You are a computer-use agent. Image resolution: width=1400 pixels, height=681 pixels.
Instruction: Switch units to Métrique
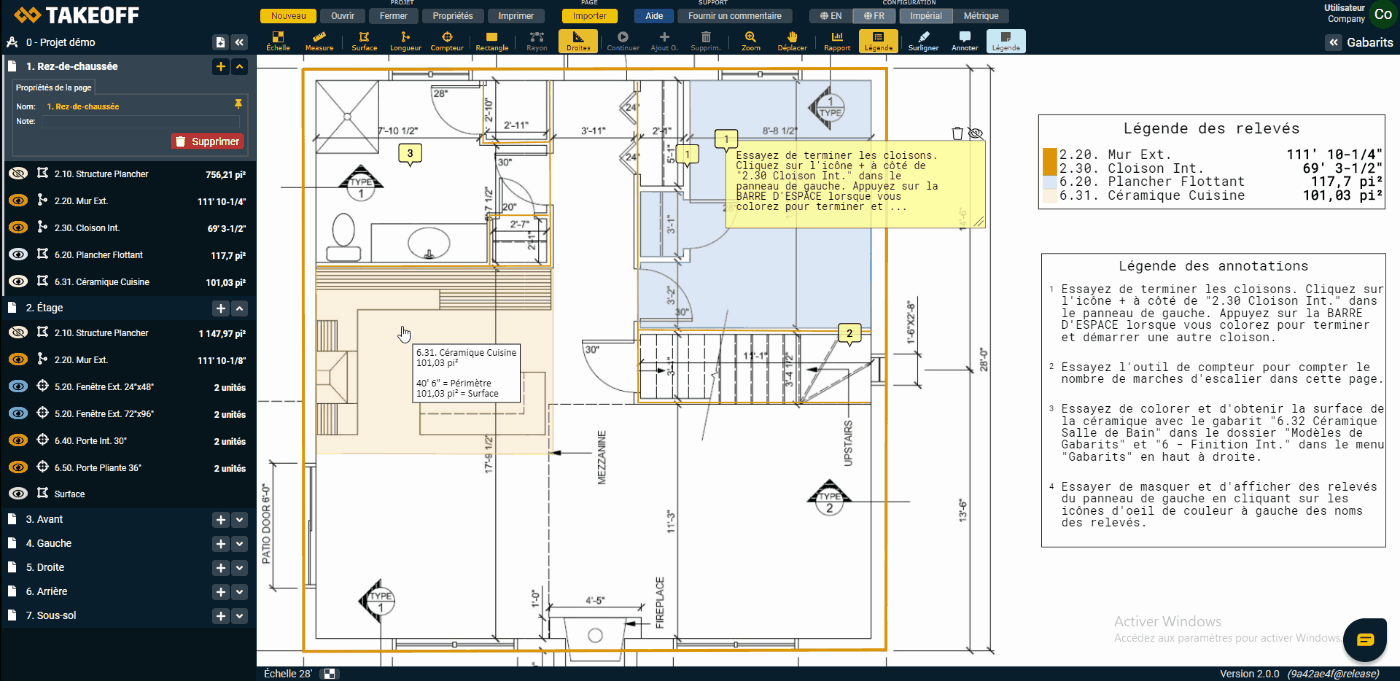pyautogui.click(x=980, y=16)
